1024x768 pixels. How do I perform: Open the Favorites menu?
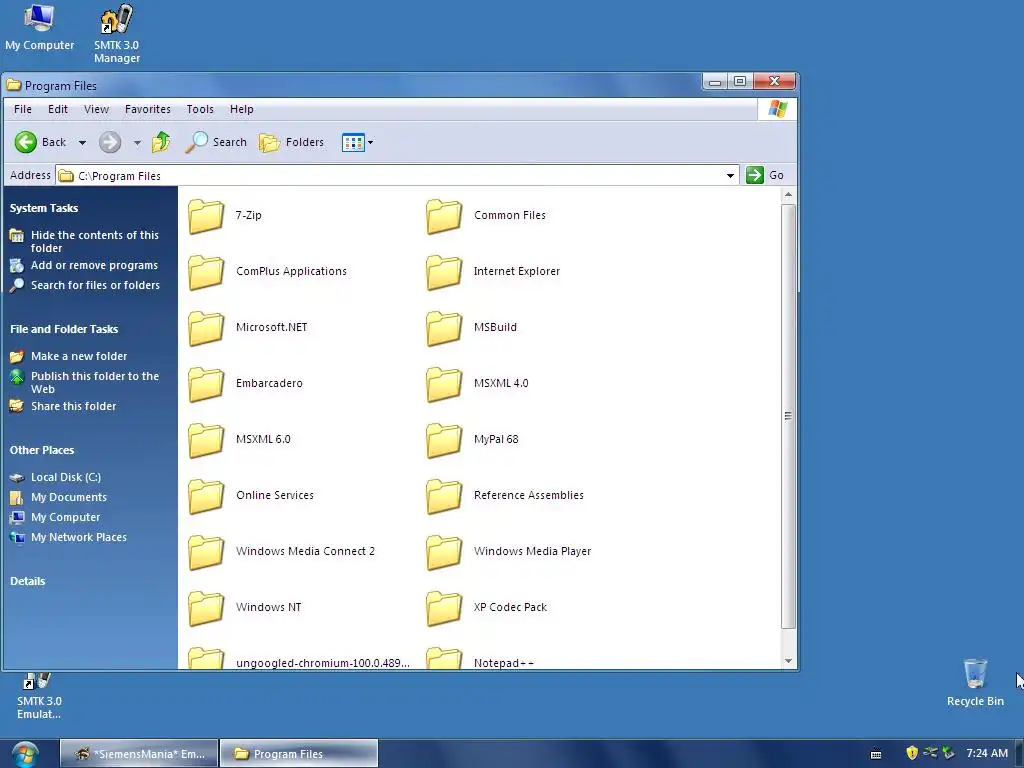pos(148,109)
